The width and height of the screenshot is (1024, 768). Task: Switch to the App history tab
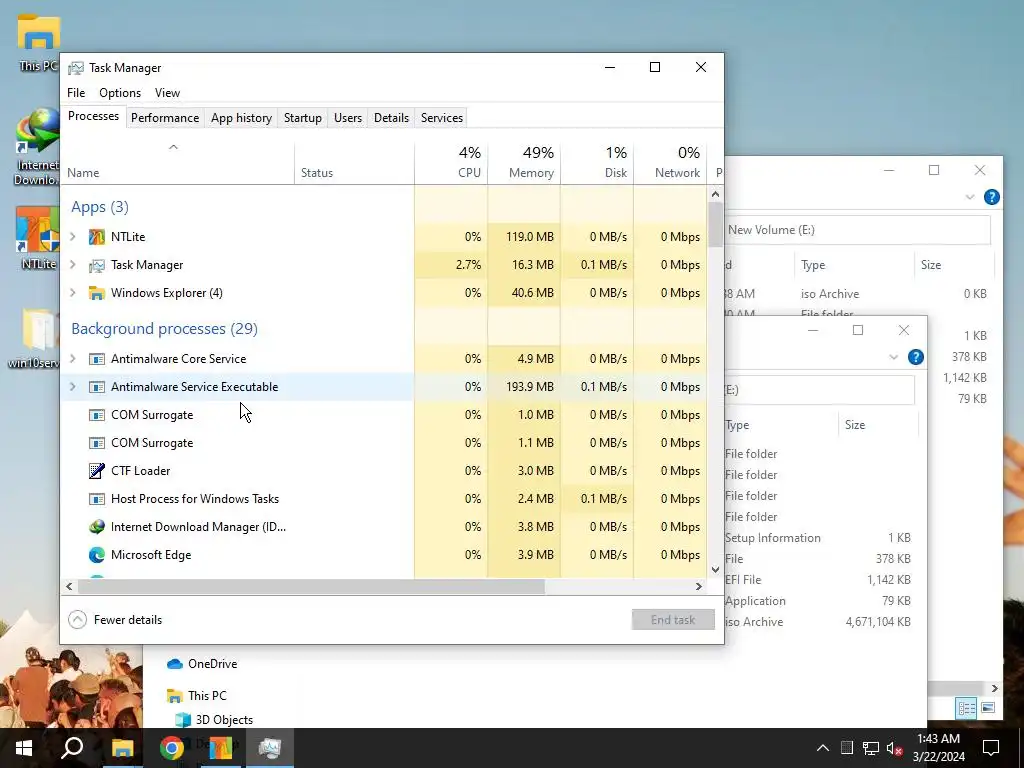pyautogui.click(x=241, y=118)
